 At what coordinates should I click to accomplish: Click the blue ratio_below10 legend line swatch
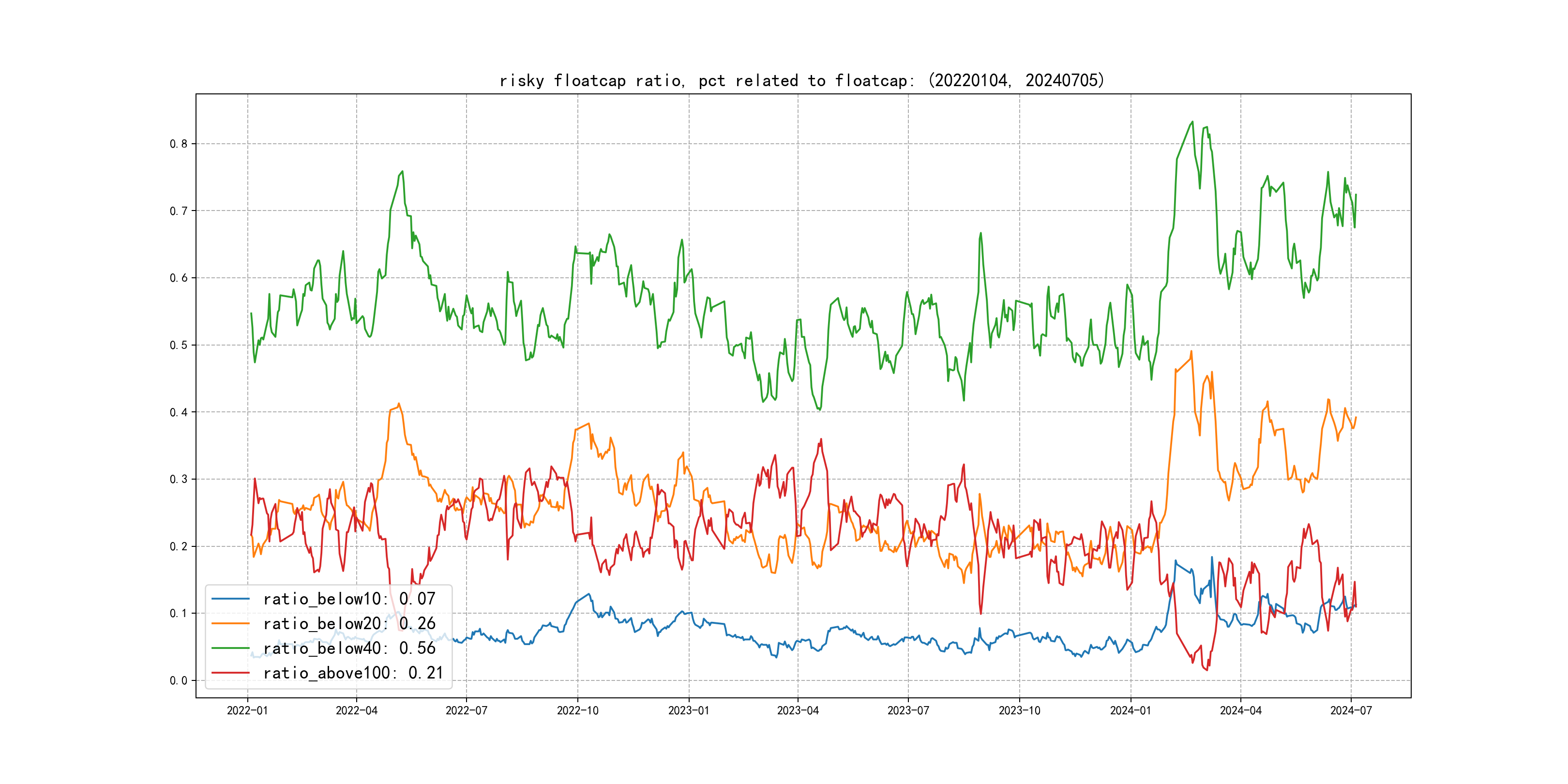click(230, 599)
